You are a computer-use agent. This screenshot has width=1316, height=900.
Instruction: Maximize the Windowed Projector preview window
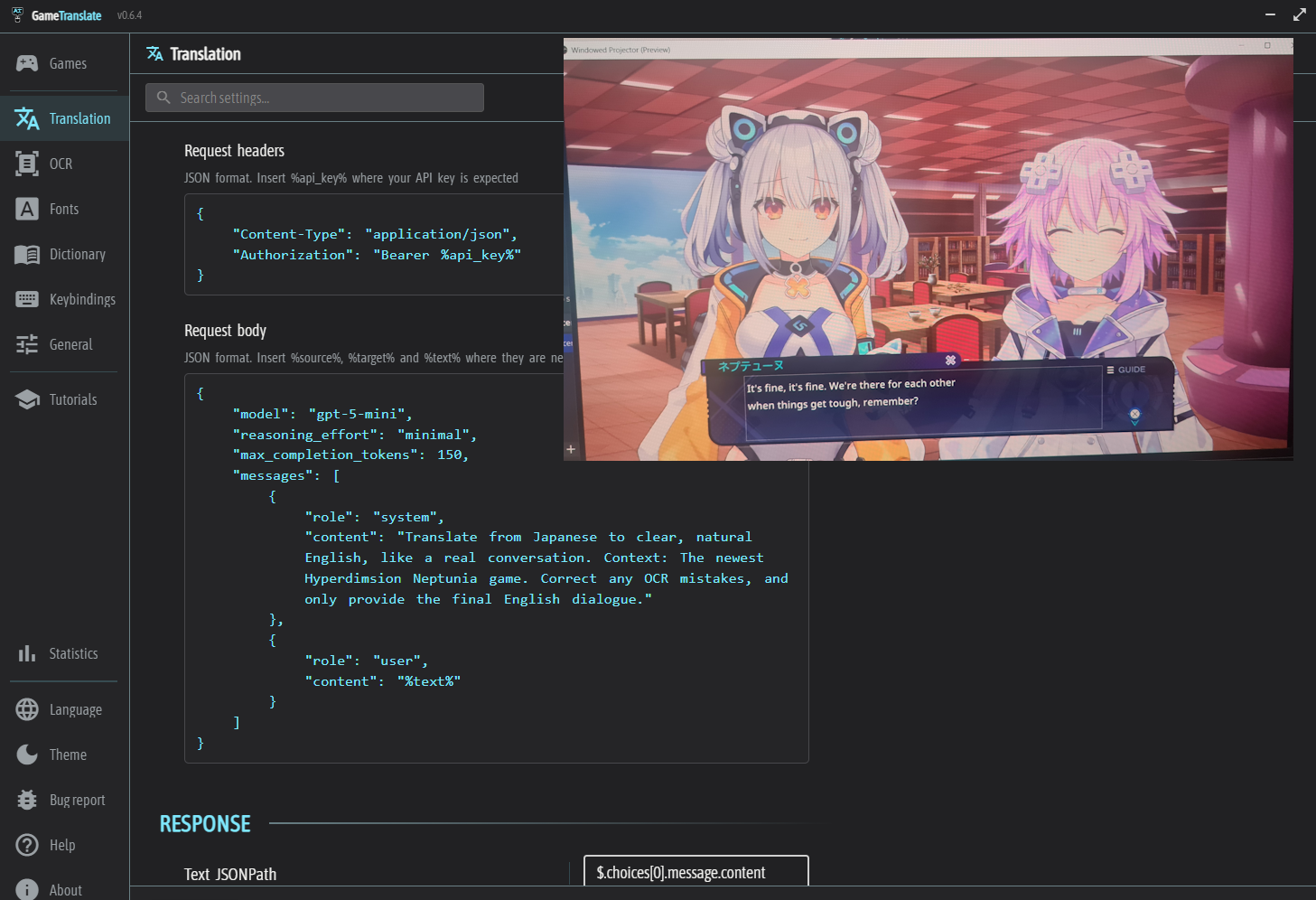[1267, 45]
